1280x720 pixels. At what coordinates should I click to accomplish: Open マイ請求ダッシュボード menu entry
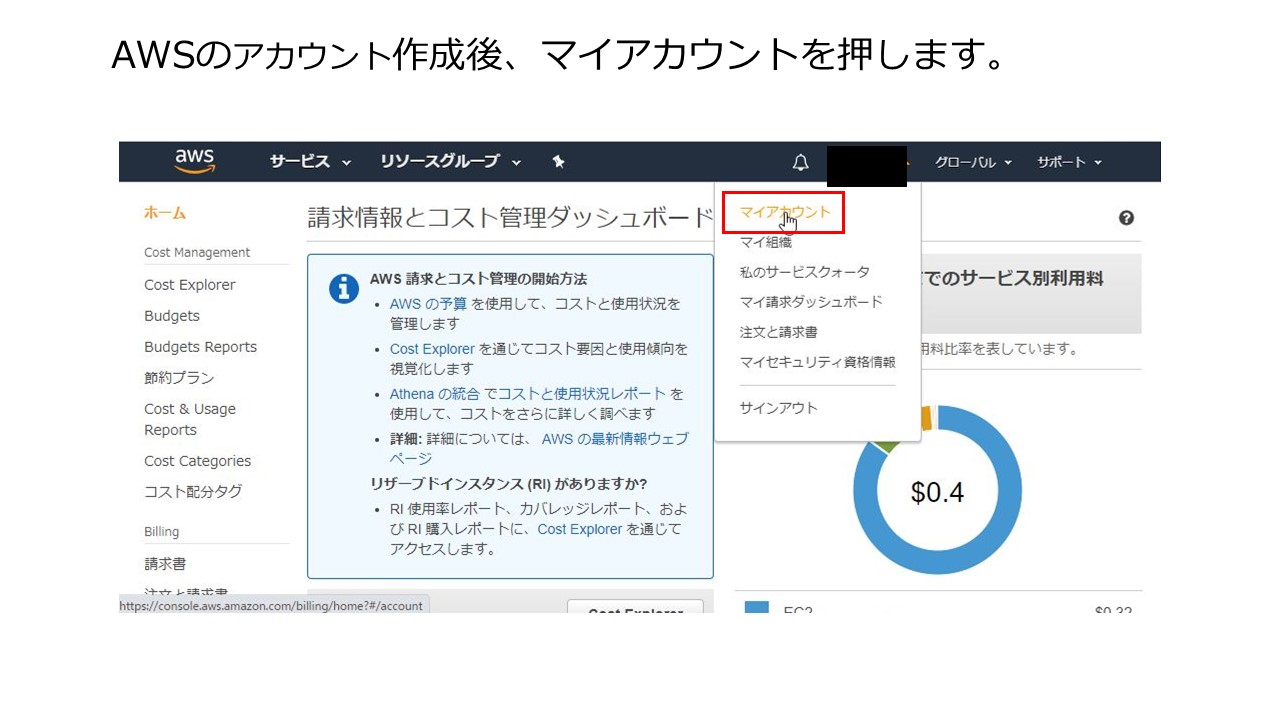(x=811, y=302)
